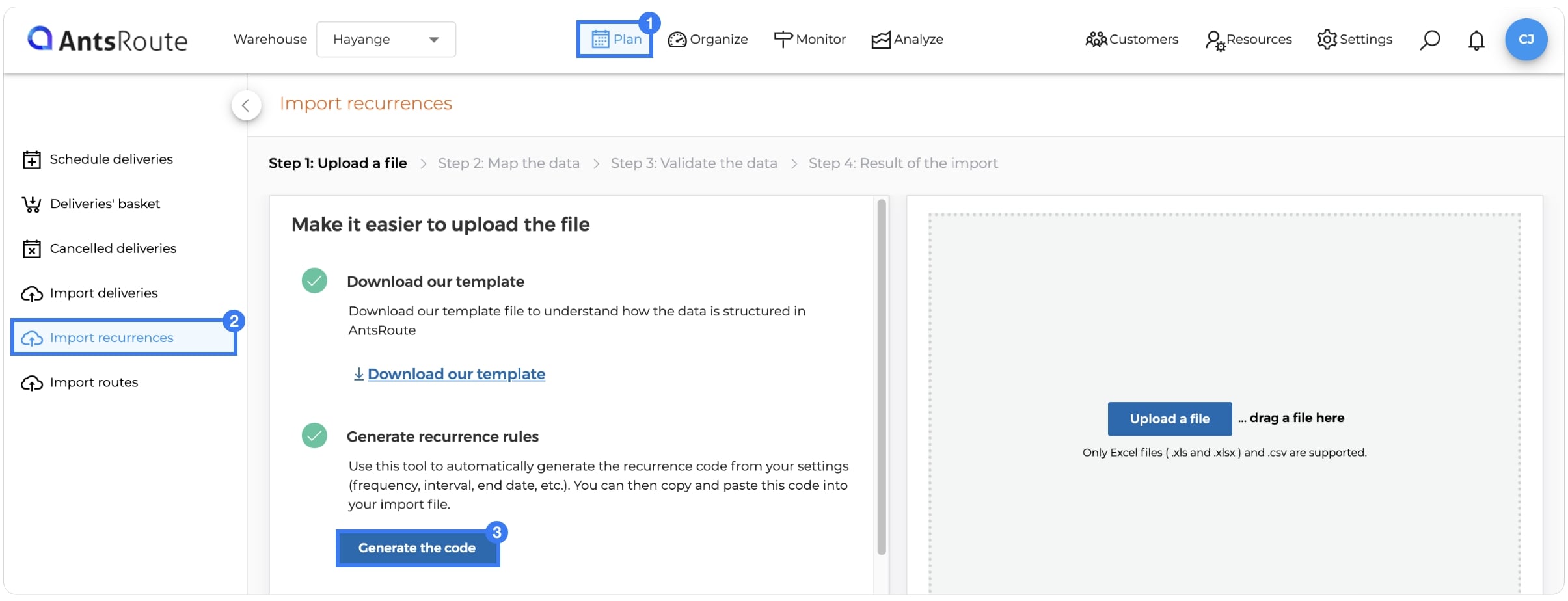Click the 'Generate recurrence rules' heading
The image size is (1568, 601).
pos(442,436)
